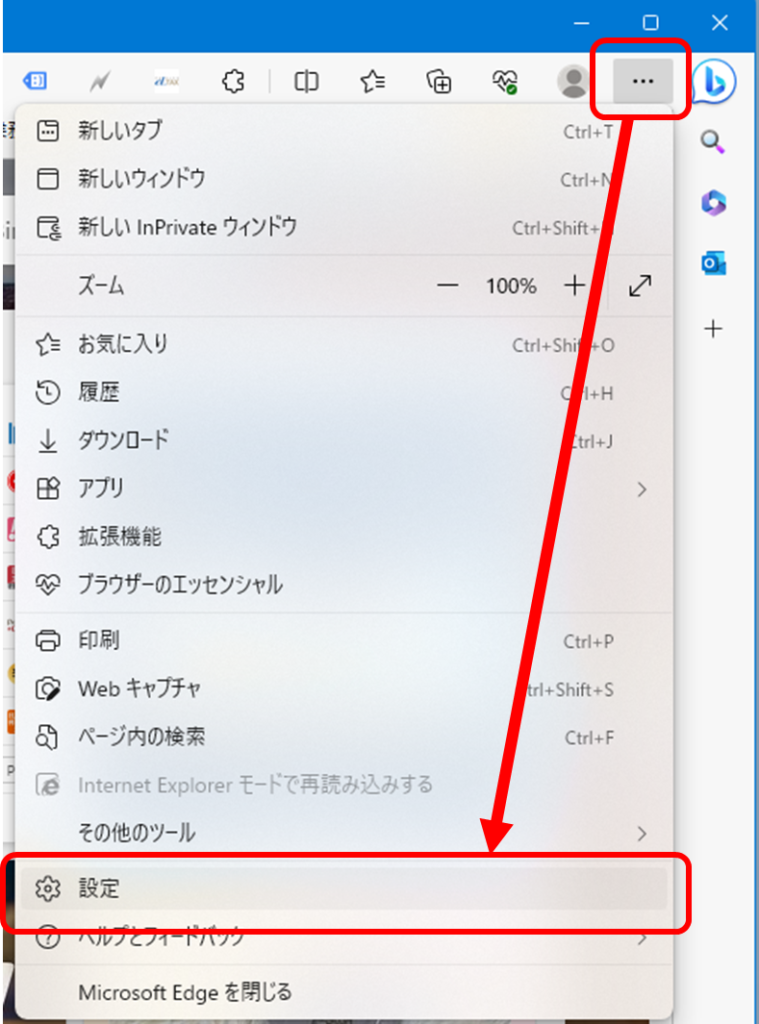Image resolution: width=759 pixels, height=1024 pixels.
Task: Click the sidebar plus add icon
Action: pyautogui.click(x=713, y=328)
